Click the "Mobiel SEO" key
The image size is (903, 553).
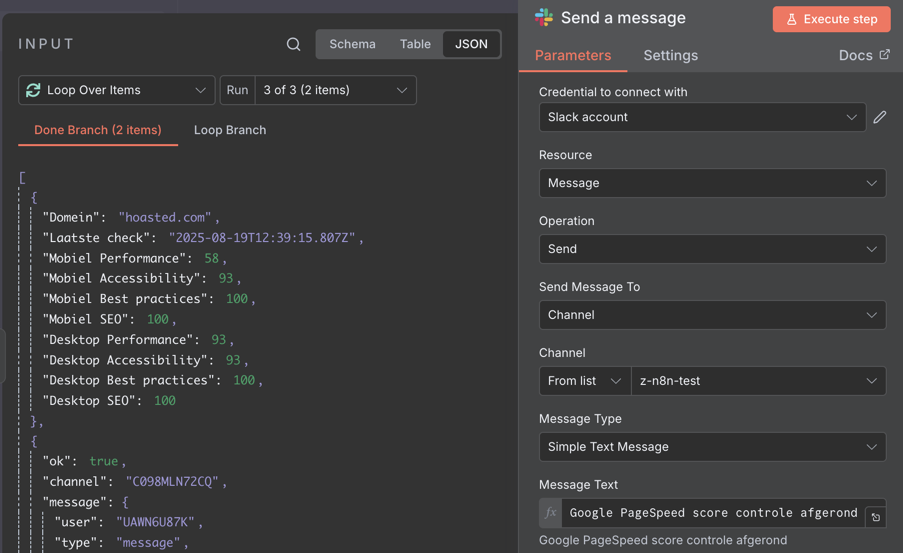85,319
